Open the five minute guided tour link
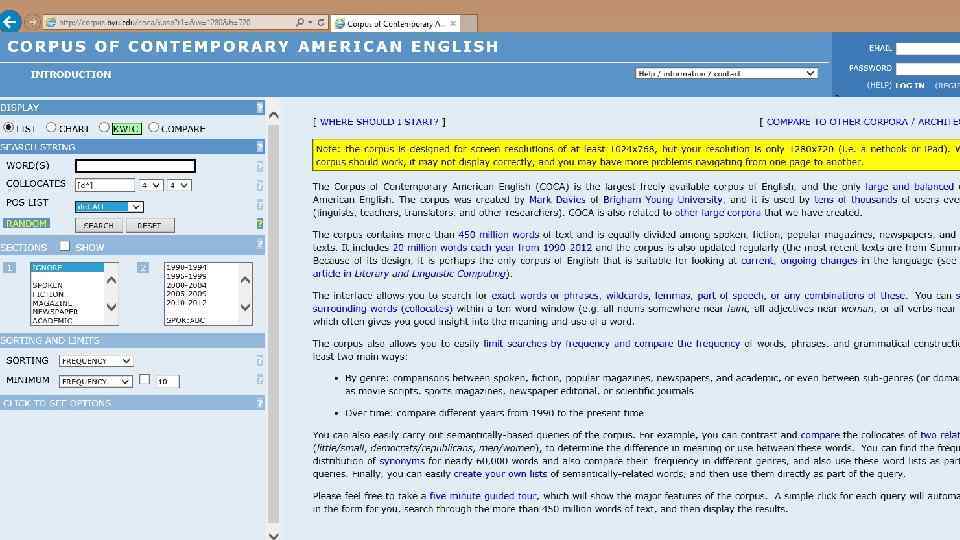Image resolution: width=960 pixels, height=540 pixels. [x=483, y=496]
